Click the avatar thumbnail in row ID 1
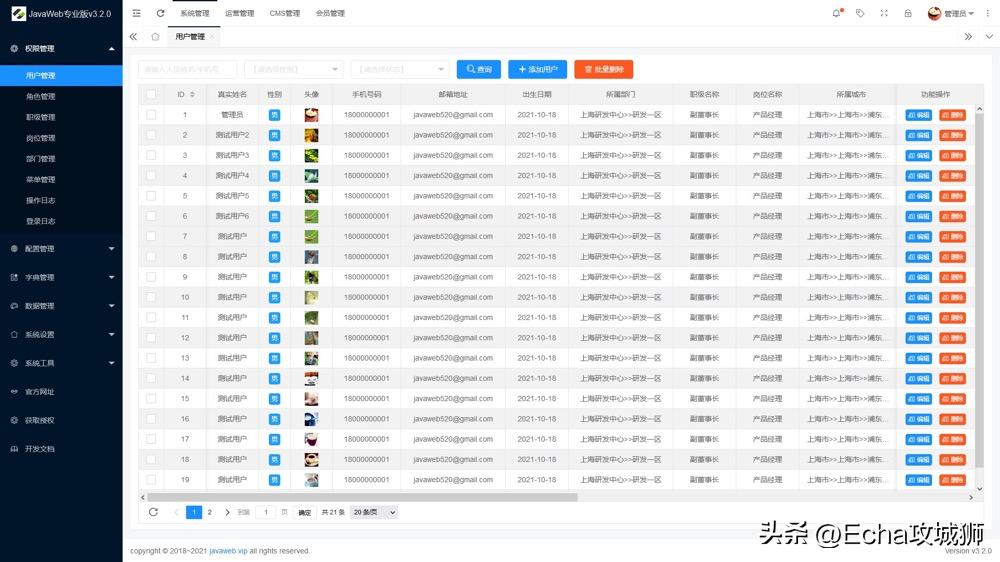1000x562 pixels. click(311, 115)
